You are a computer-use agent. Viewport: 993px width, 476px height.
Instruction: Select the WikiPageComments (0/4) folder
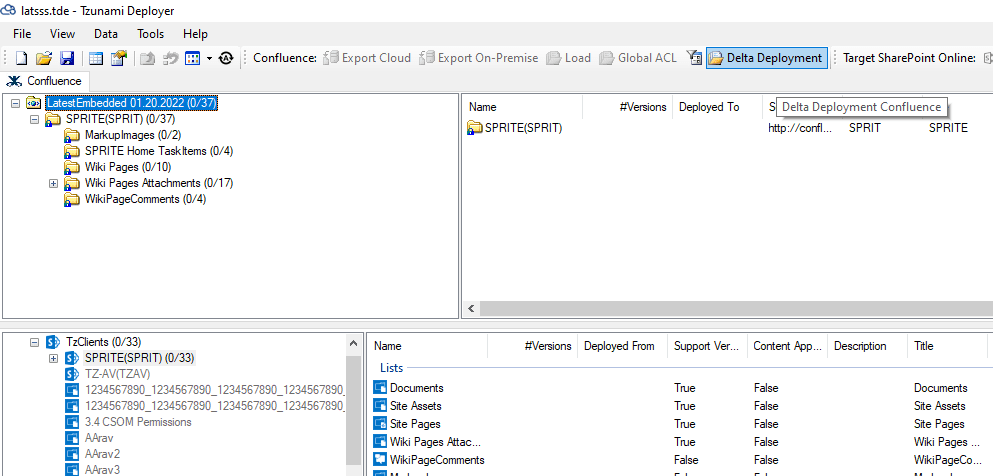click(145, 199)
